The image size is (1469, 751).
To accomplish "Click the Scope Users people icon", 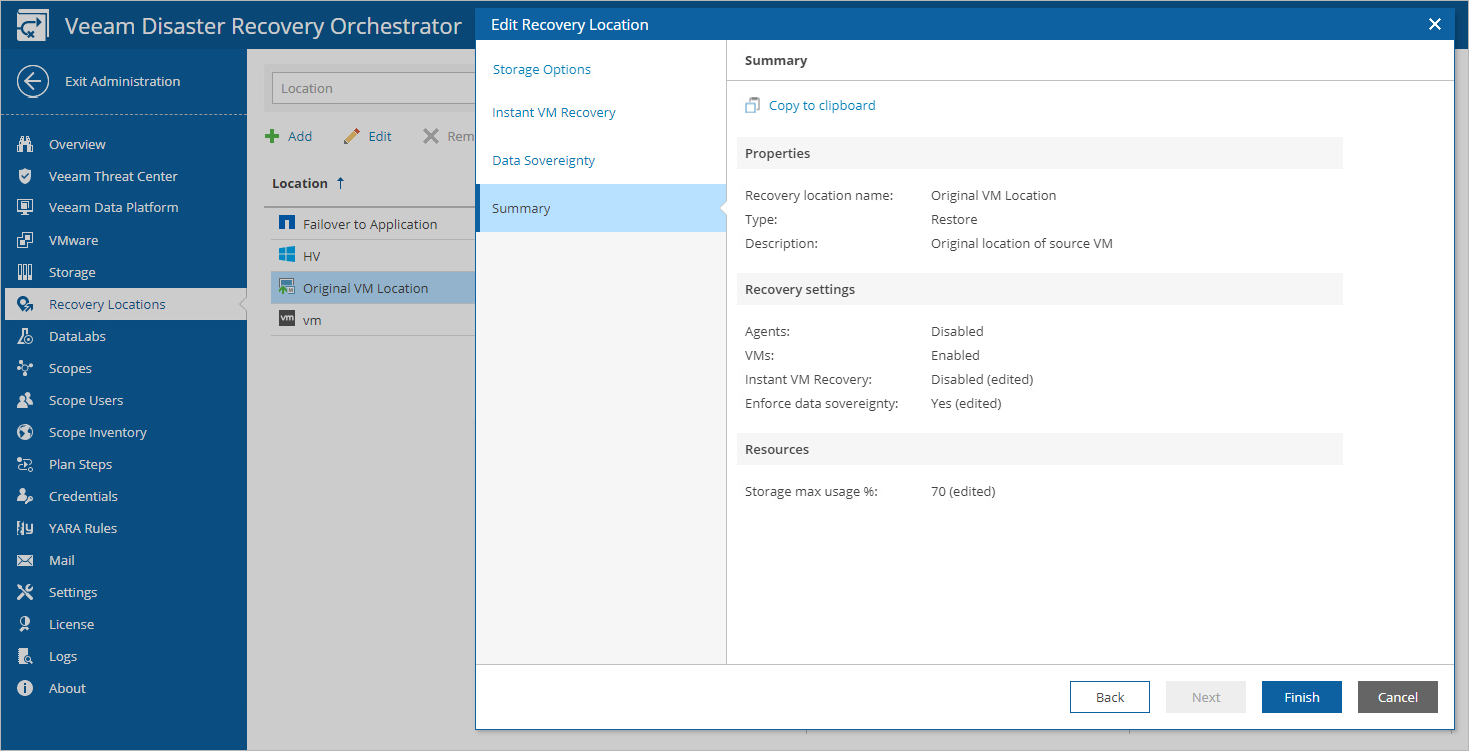I will 26,400.
